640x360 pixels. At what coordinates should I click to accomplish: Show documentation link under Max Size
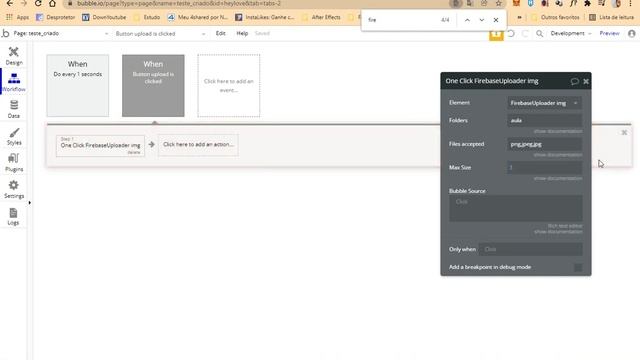pos(558,178)
